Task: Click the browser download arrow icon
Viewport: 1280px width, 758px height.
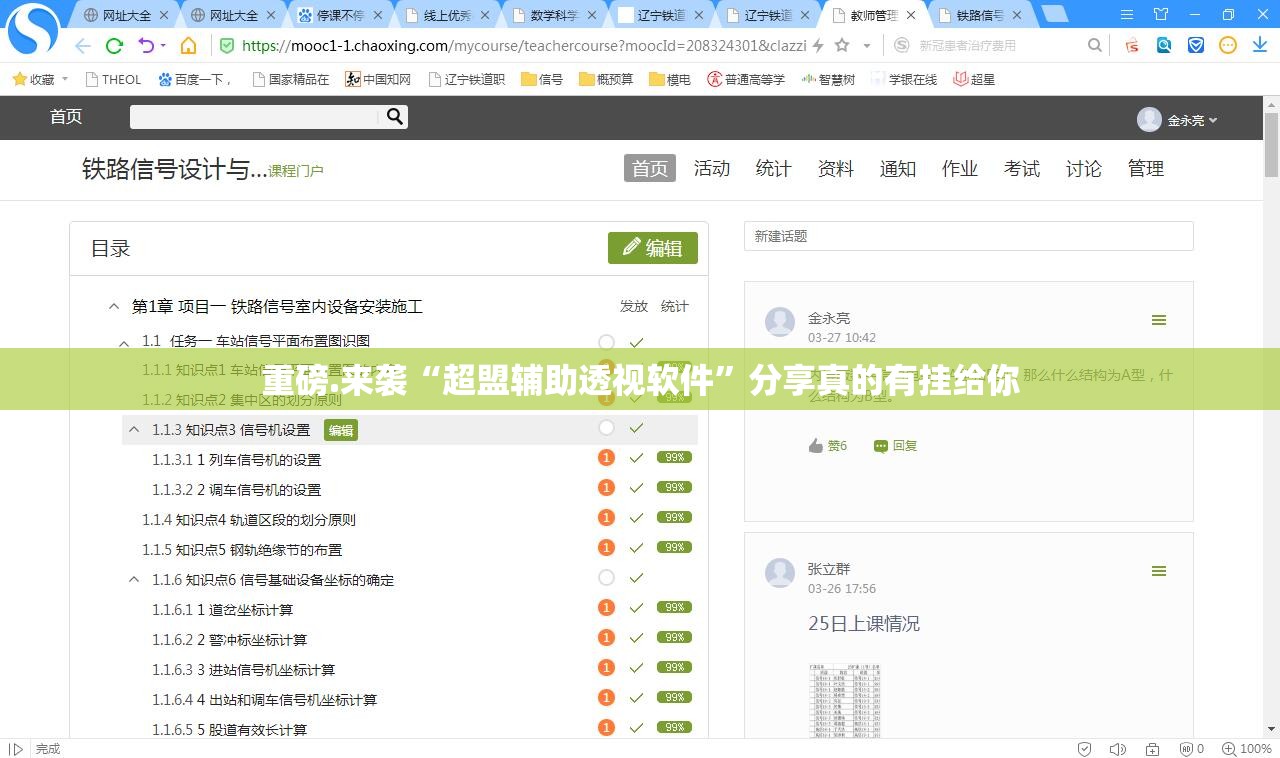Action: 1258,45
